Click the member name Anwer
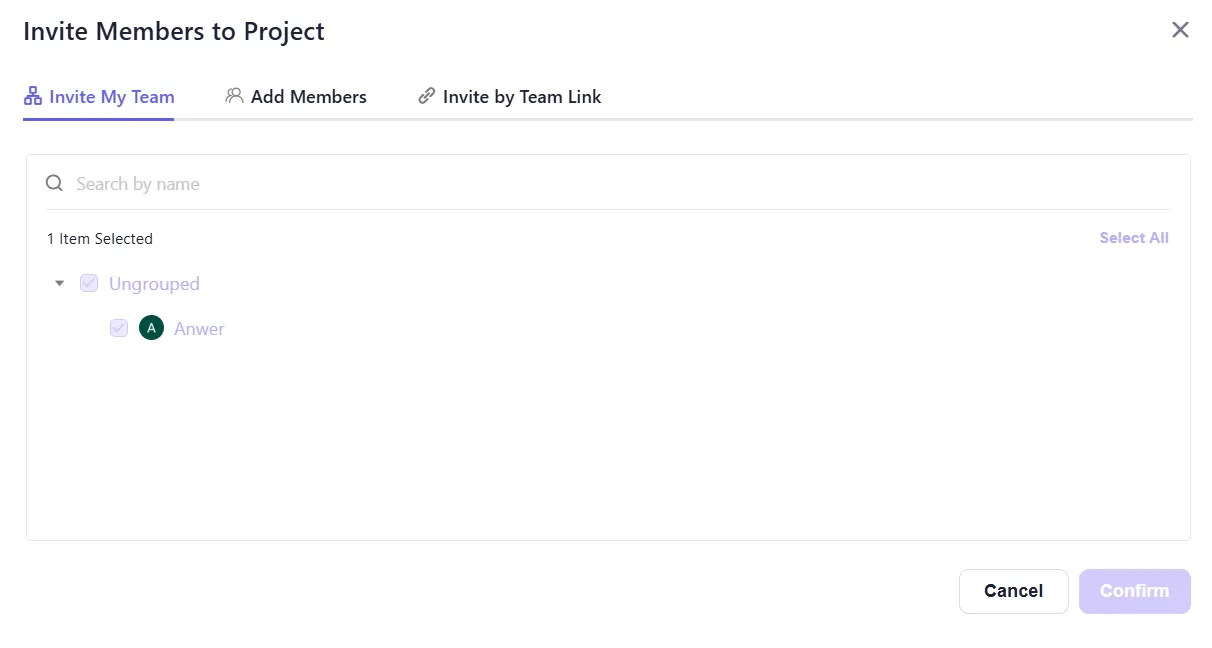The width and height of the screenshot is (1212, 648). click(x=199, y=329)
